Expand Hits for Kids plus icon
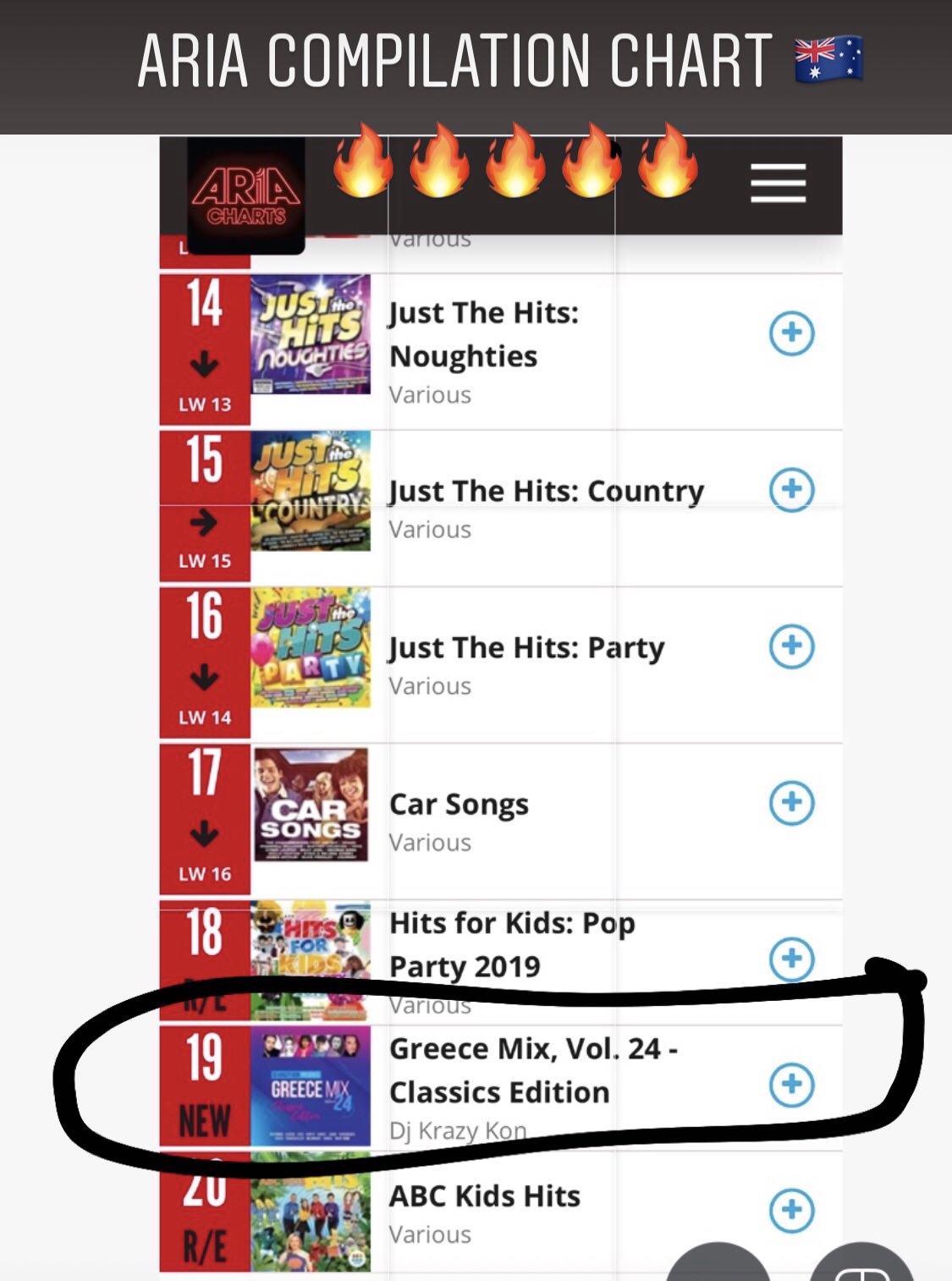This screenshot has width=952, height=1281. (791, 959)
